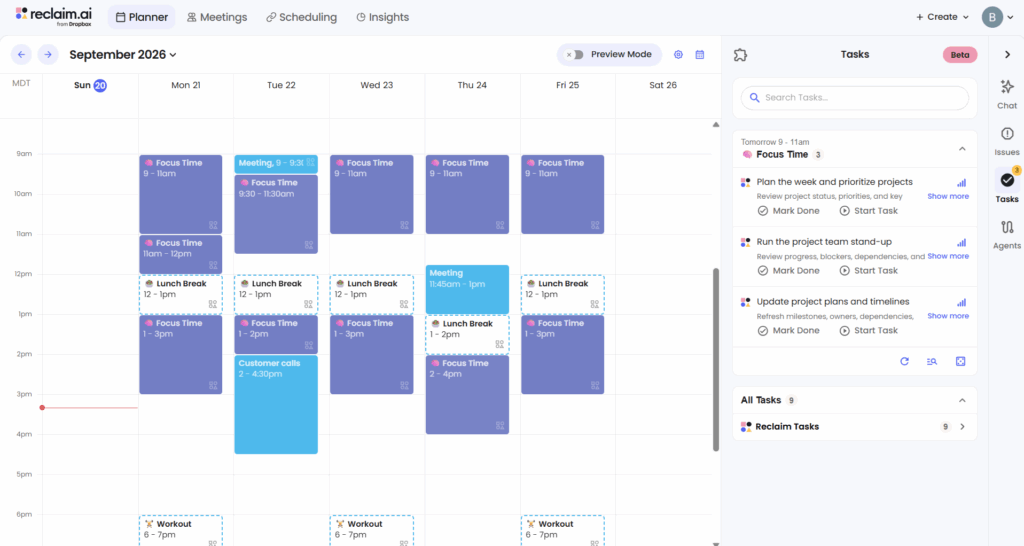The width and height of the screenshot is (1024, 546).
Task: Open user avatar B menu
Action: (992, 17)
